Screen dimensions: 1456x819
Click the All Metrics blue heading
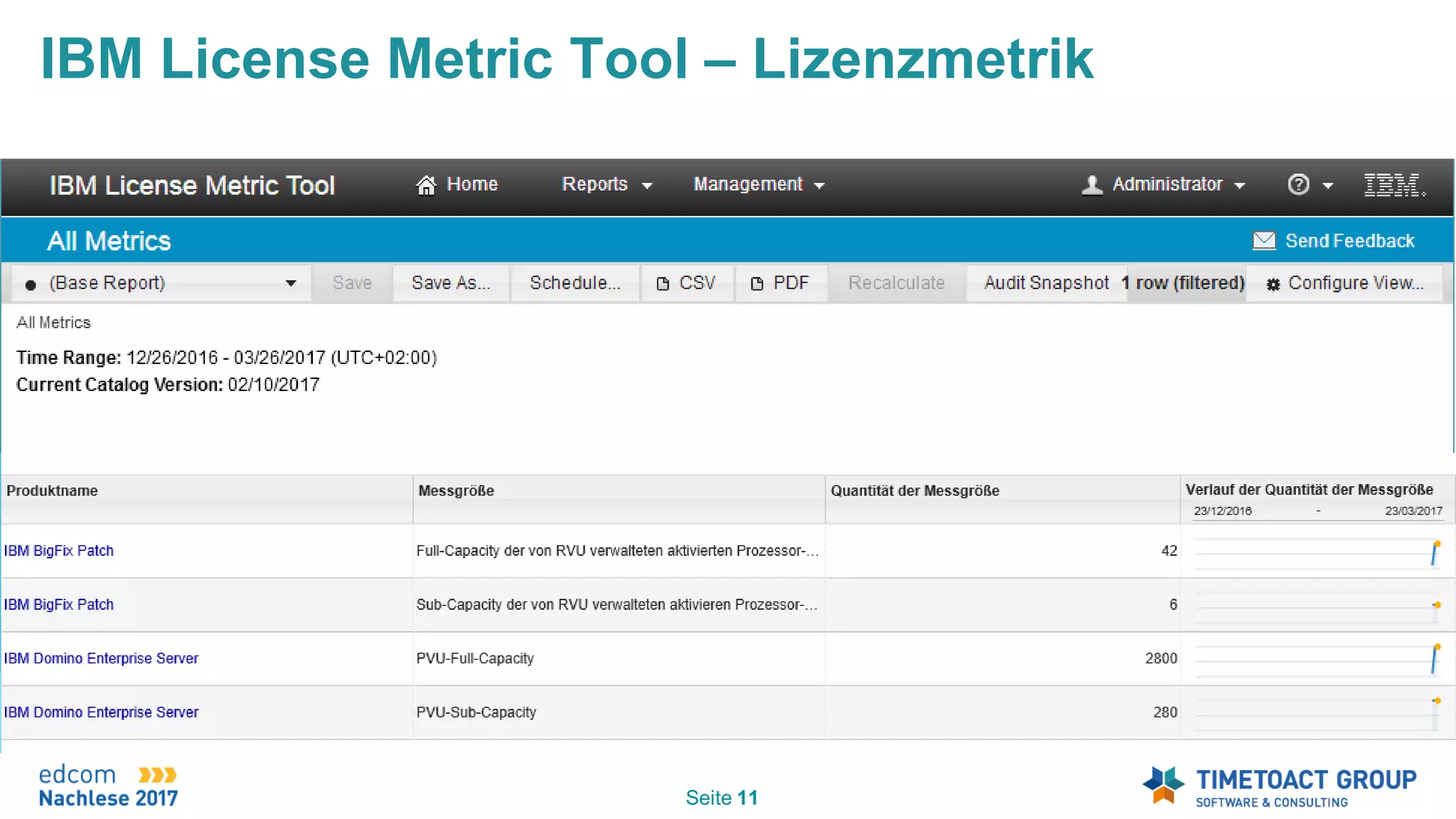click(109, 241)
